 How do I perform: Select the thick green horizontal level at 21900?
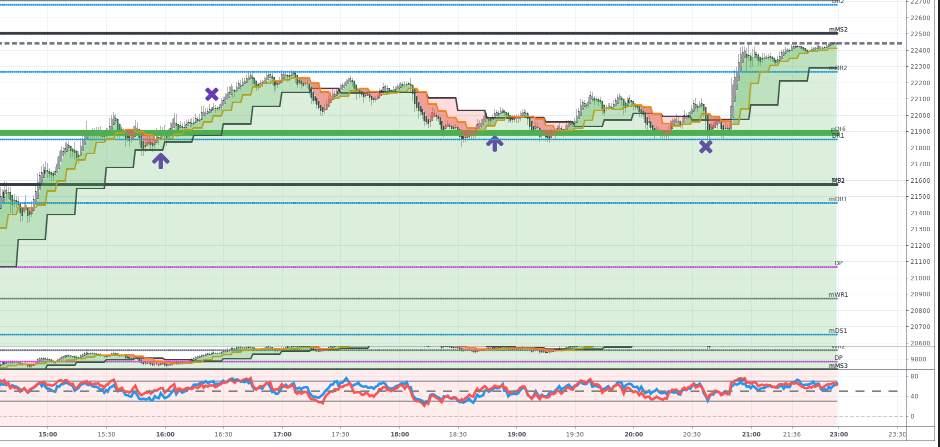400,132
